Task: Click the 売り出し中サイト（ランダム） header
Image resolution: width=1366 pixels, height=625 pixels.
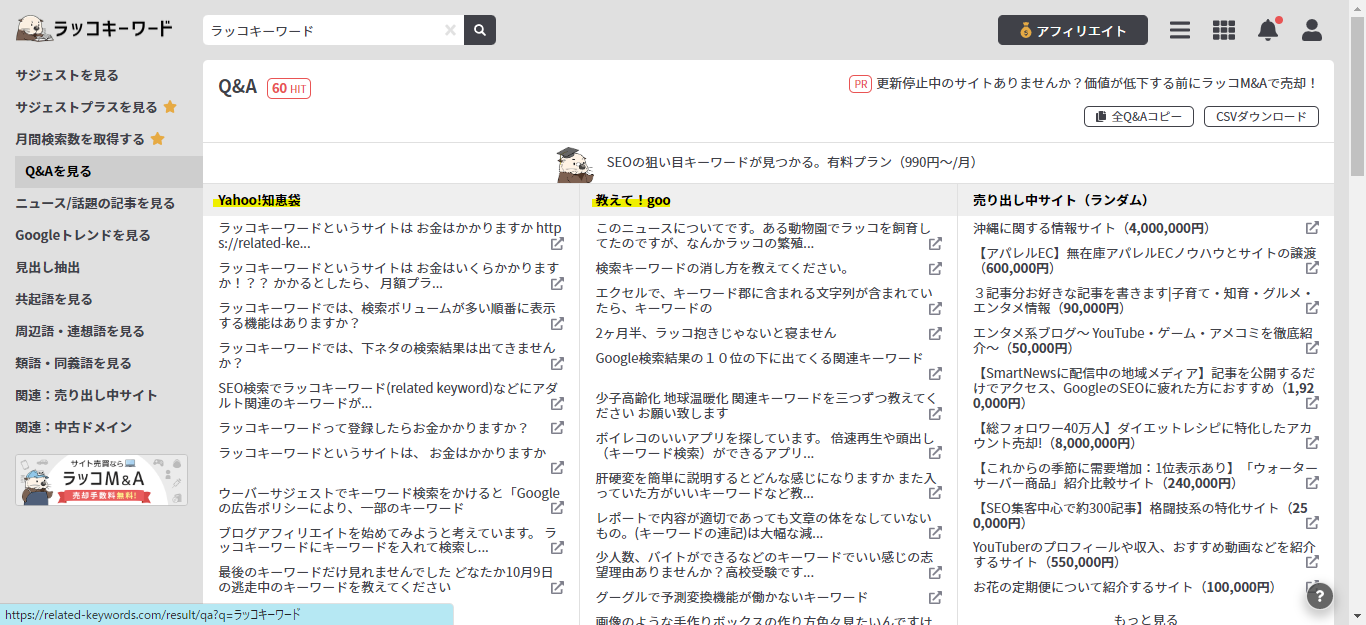Action: [1060, 200]
